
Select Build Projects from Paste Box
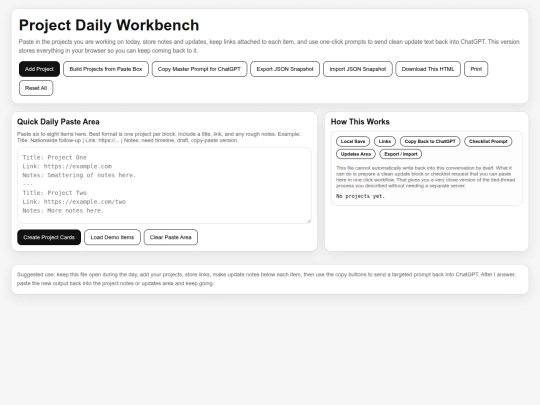pyautogui.click(x=106, y=69)
